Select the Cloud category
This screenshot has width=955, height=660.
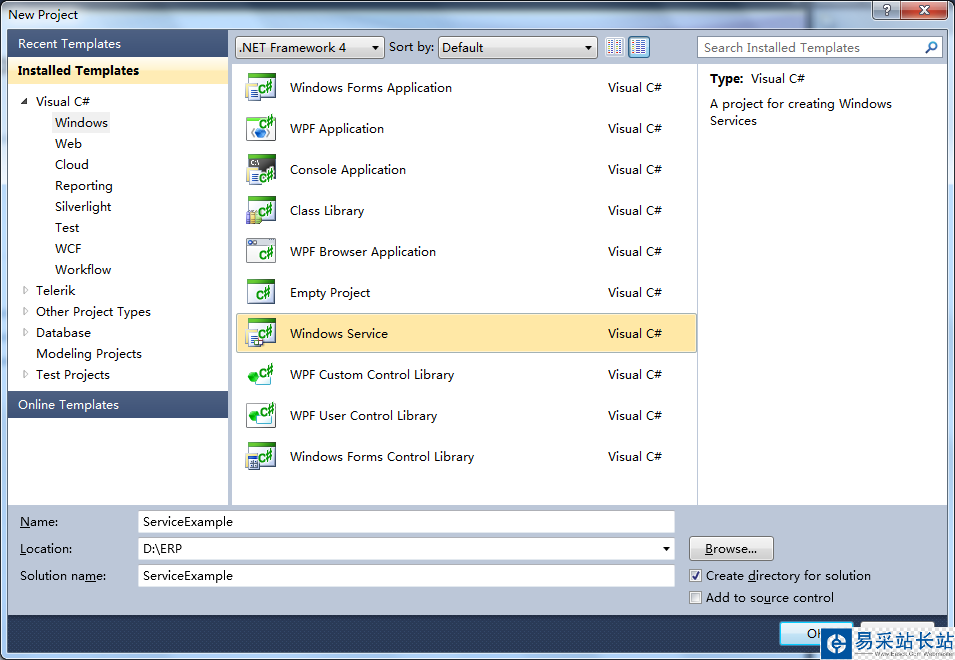71,164
